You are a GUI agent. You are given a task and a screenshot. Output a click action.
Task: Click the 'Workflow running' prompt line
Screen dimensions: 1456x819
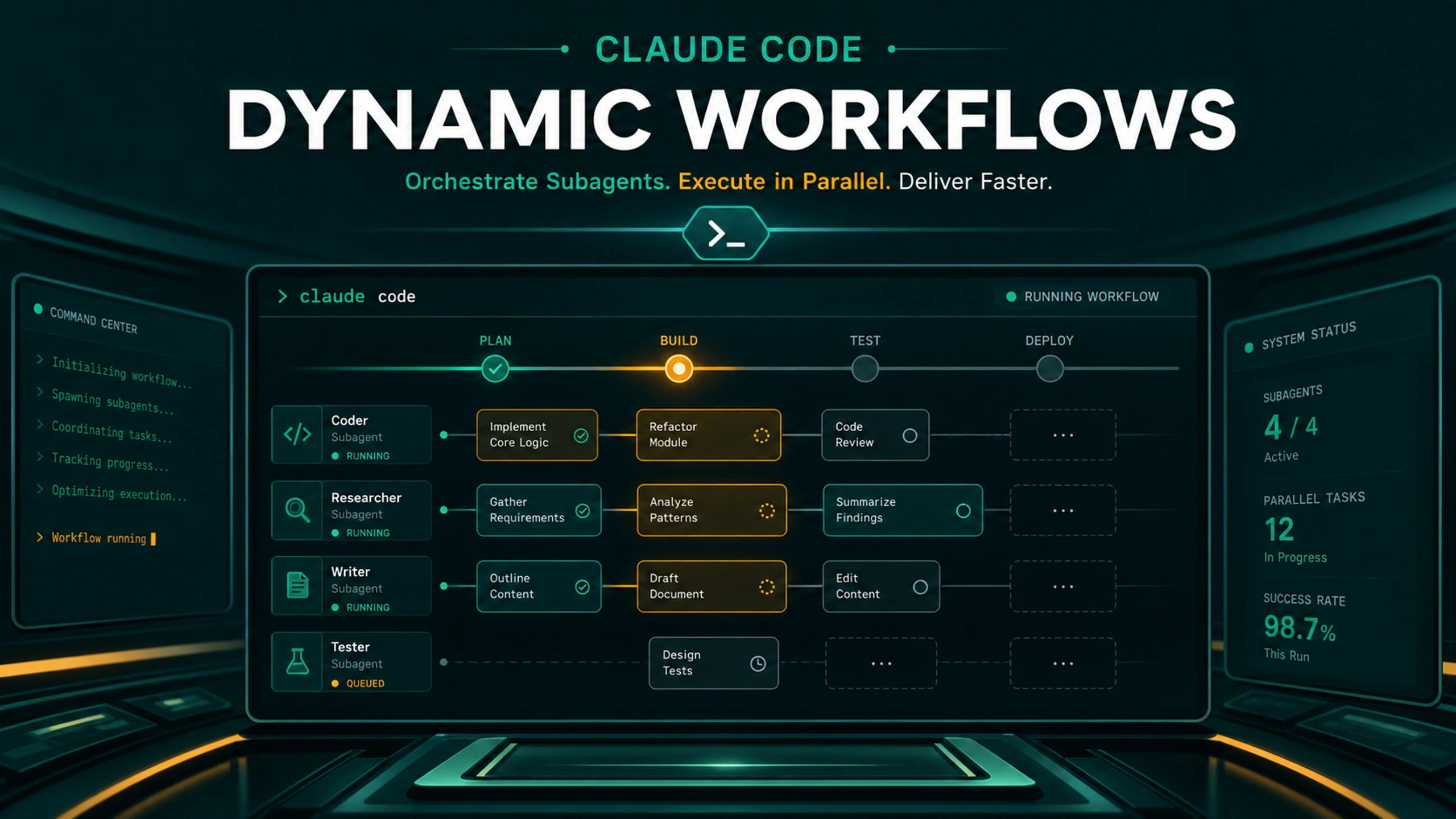click(x=96, y=538)
